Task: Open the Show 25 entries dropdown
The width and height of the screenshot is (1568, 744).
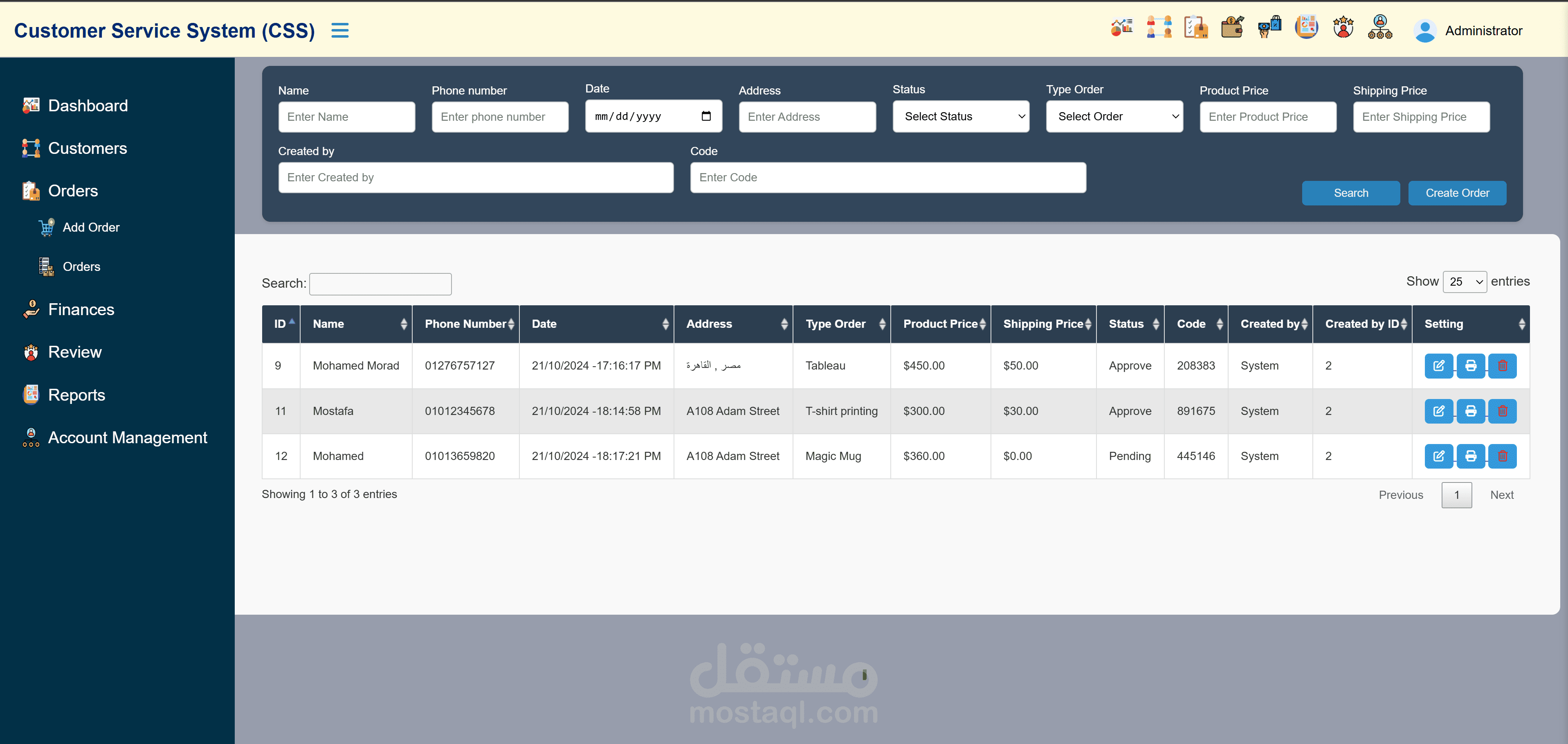Action: coord(1463,282)
